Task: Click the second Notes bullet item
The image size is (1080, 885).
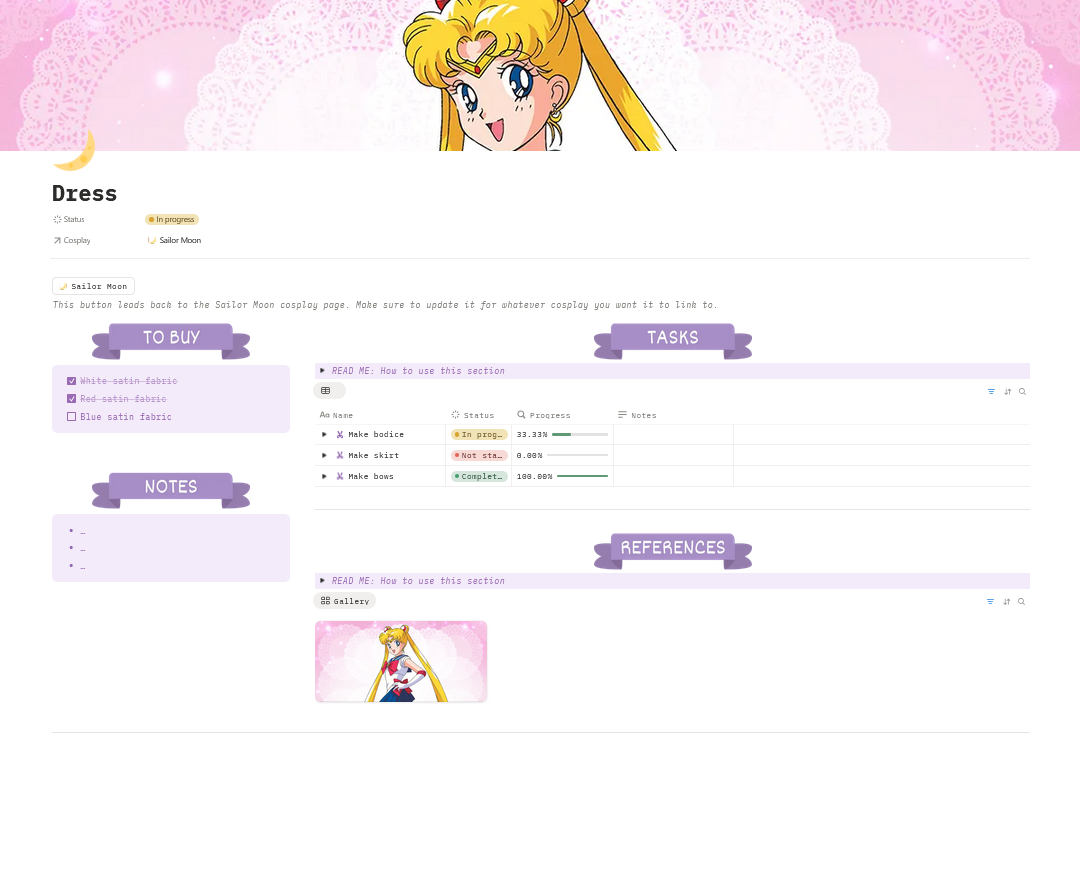Action: (x=83, y=549)
